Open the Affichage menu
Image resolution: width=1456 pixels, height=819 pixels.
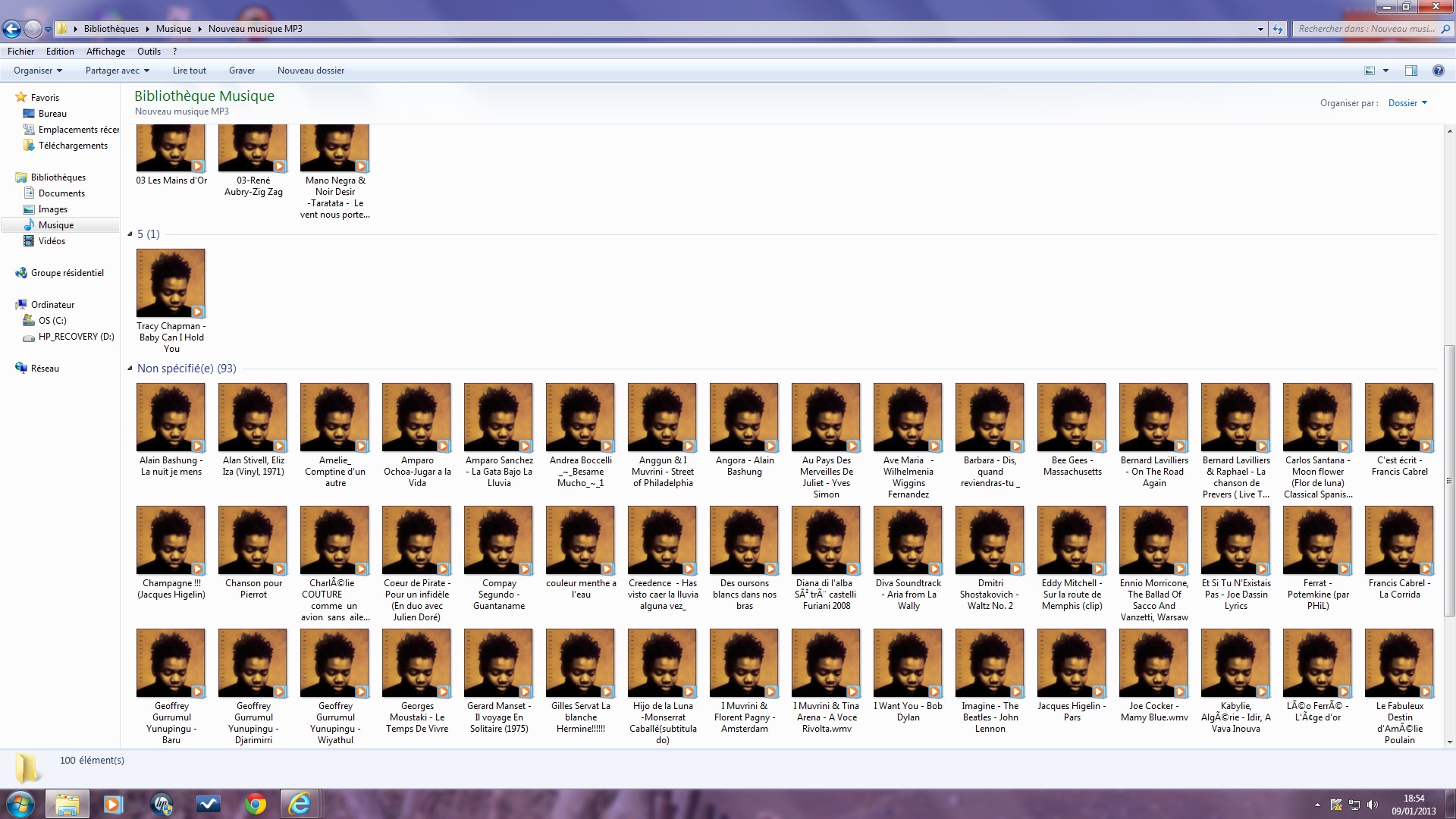105,52
